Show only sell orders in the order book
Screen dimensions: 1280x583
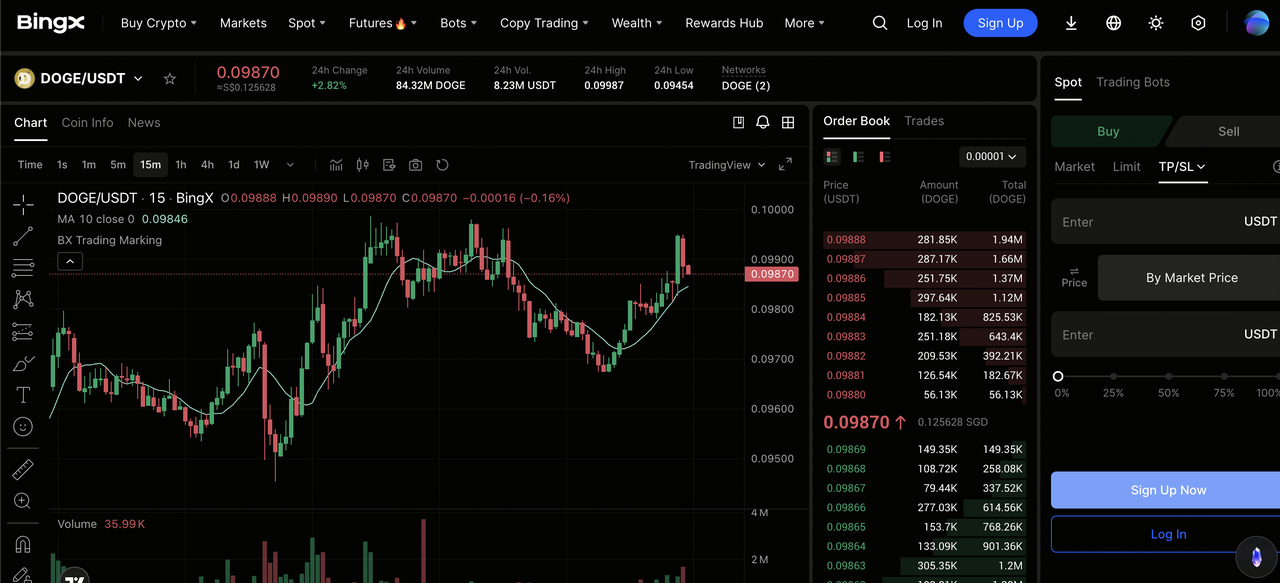(x=884, y=157)
